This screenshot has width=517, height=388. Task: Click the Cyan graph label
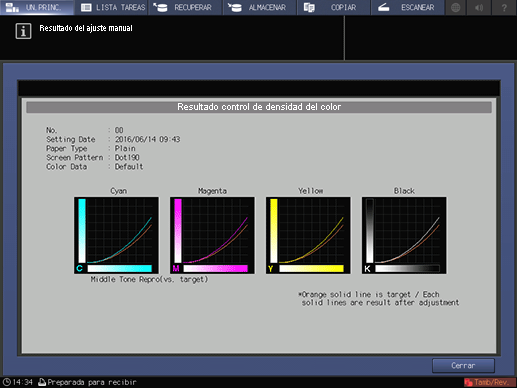119,191
